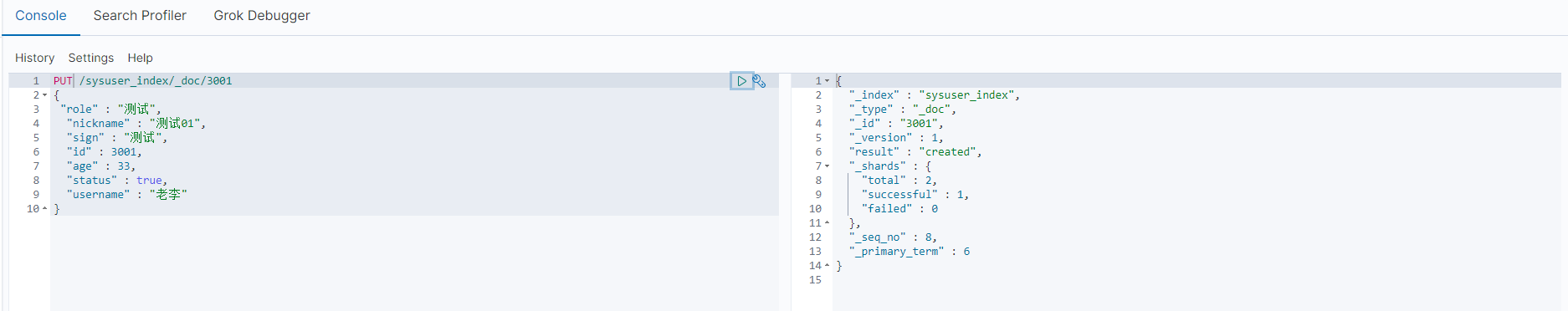Screen dimensions: 1568x311
Task: Click the "result" : "created" line
Action: pos(915,152)
